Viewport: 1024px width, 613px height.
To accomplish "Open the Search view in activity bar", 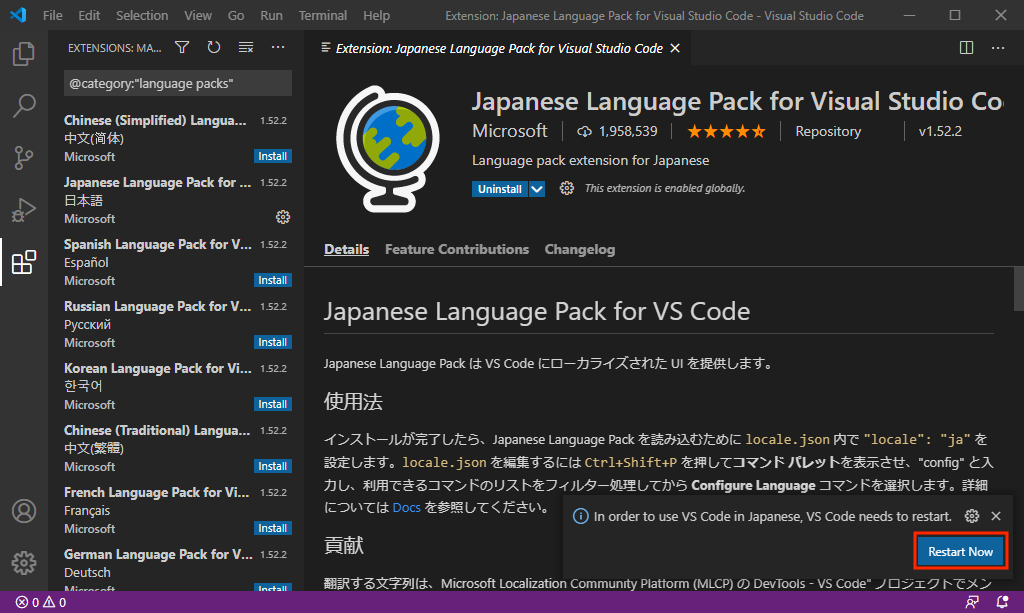I will [x=24, y=106].
